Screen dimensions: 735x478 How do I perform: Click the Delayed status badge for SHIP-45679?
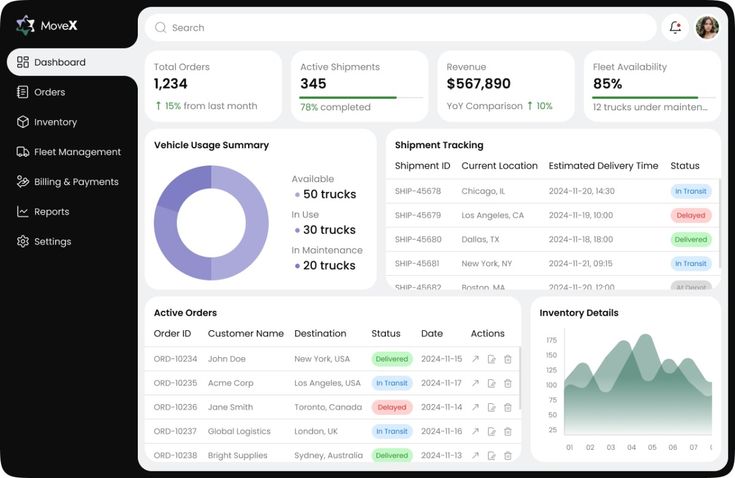point(690,215)
